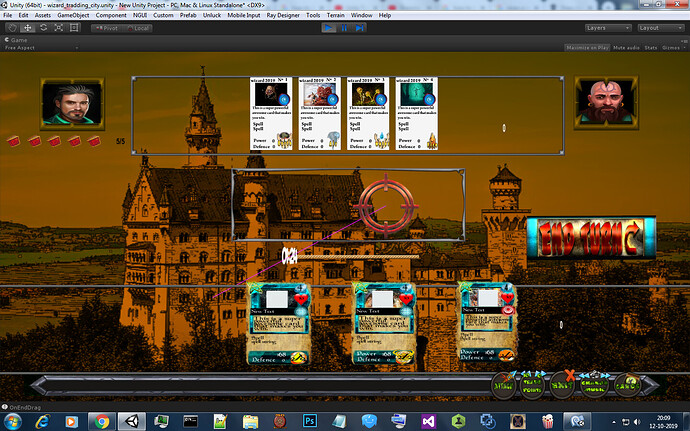Open the Assets menu
This screenshot has width=690, height=431.
point(43,15)
